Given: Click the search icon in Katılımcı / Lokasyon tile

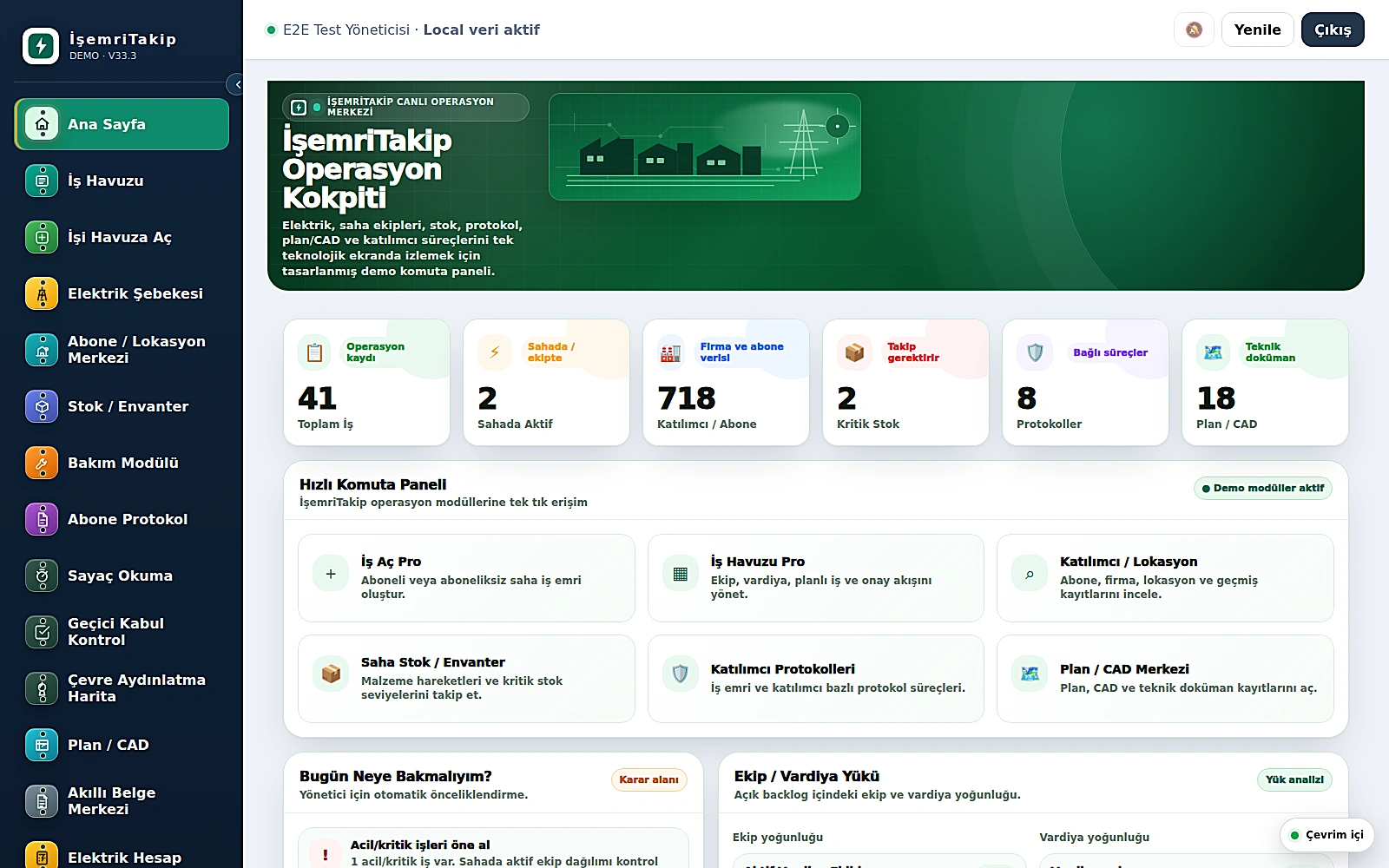Looking at the screenshot, I should [1030, 574].
